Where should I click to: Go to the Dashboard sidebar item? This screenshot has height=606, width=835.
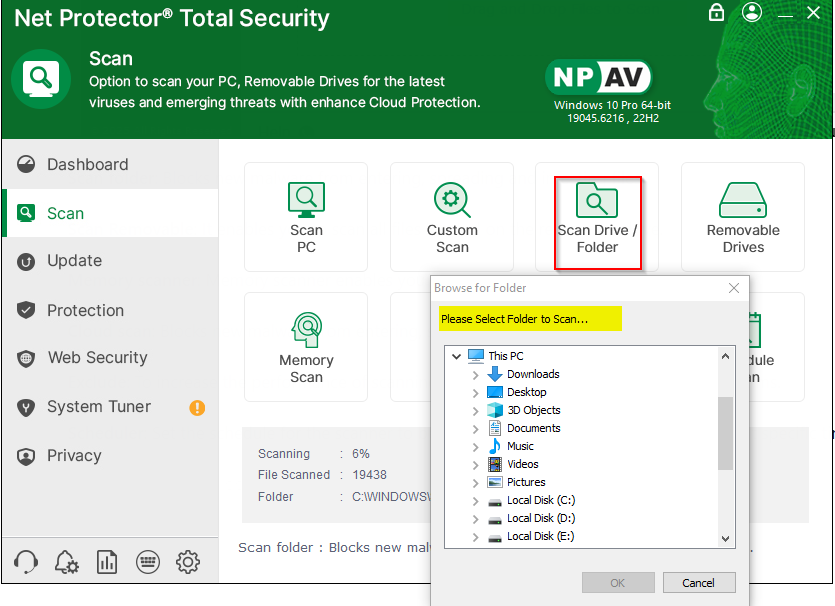pyautogui.click(x=87, y=165)
